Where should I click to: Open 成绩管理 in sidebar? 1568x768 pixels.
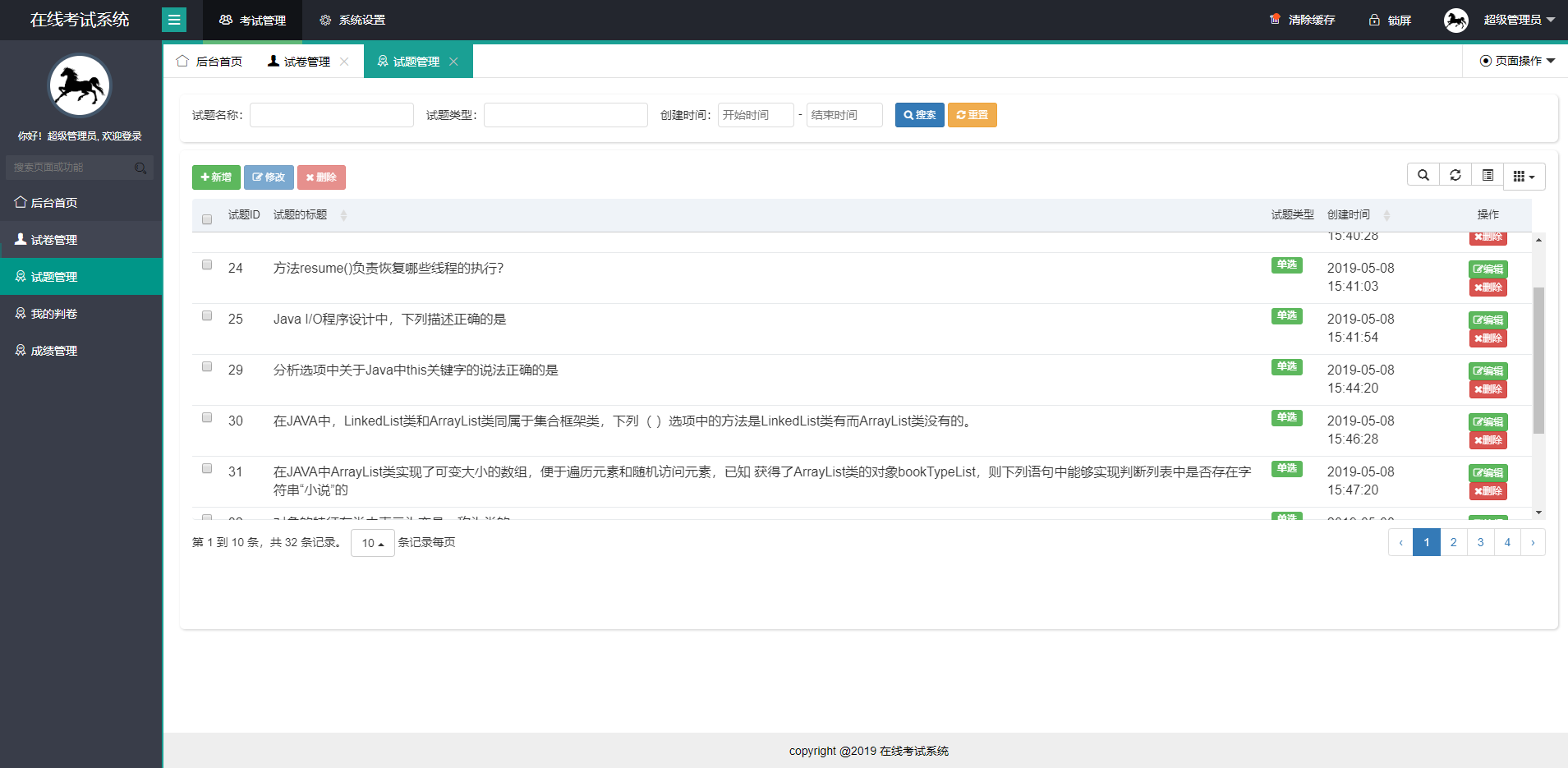click(81, 351)
